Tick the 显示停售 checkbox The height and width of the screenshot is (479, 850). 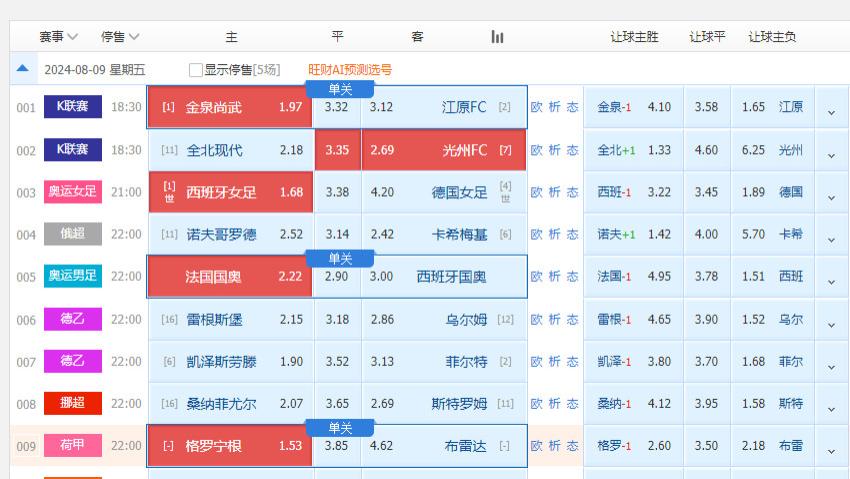pyautogui.click(x=196, y=70)
